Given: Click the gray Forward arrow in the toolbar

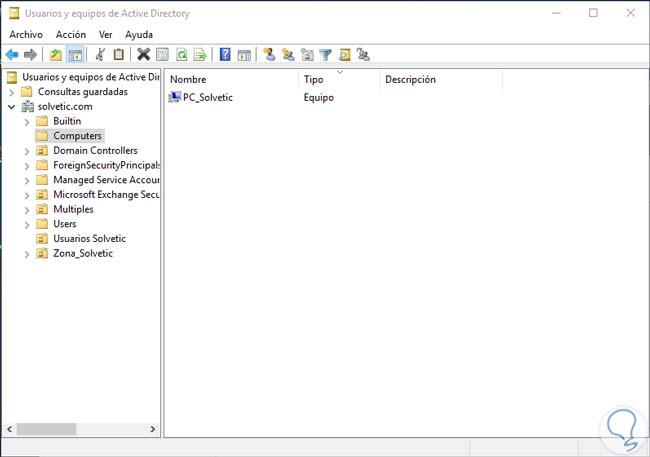Looking at the screenshot, I should [31, 54].
